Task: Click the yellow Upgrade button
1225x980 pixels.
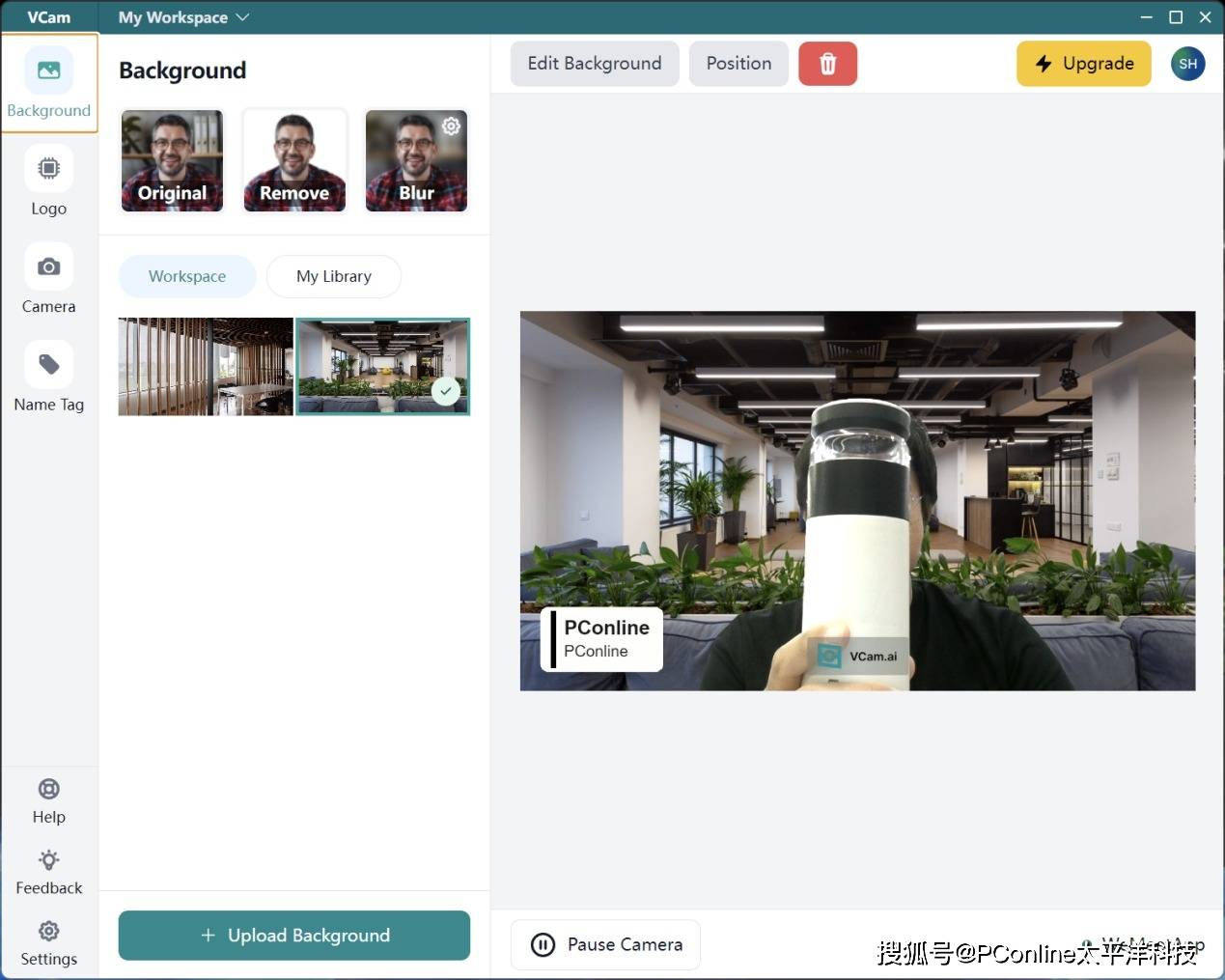Action: point(1083,64)
